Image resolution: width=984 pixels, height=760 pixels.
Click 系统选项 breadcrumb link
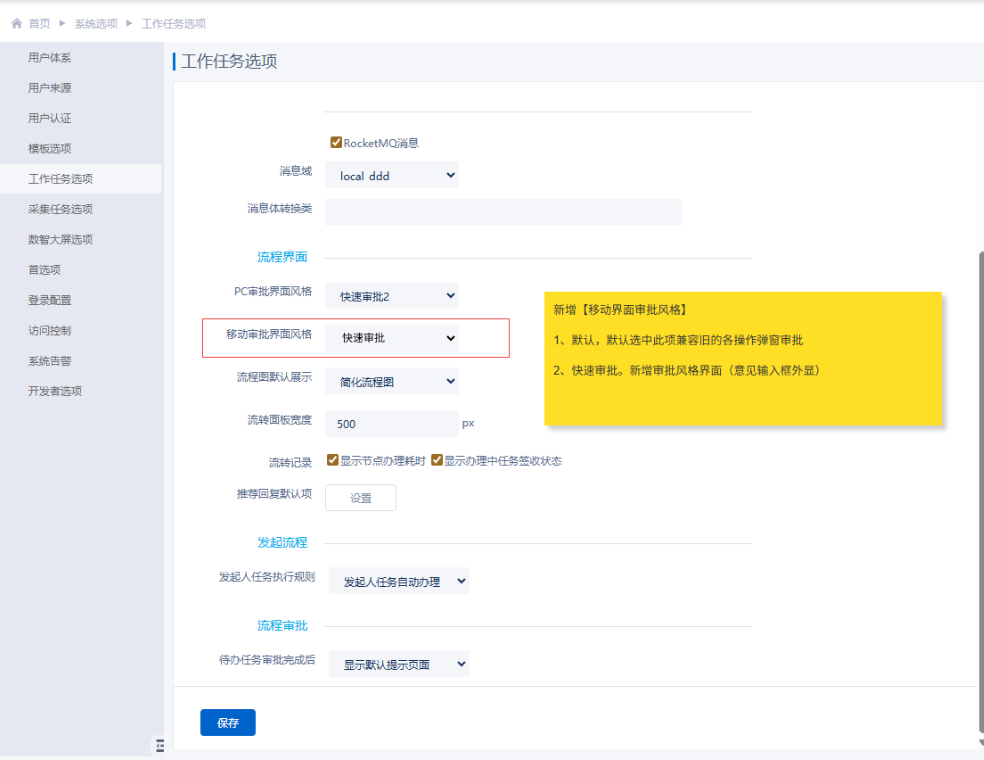coord(96,23)
